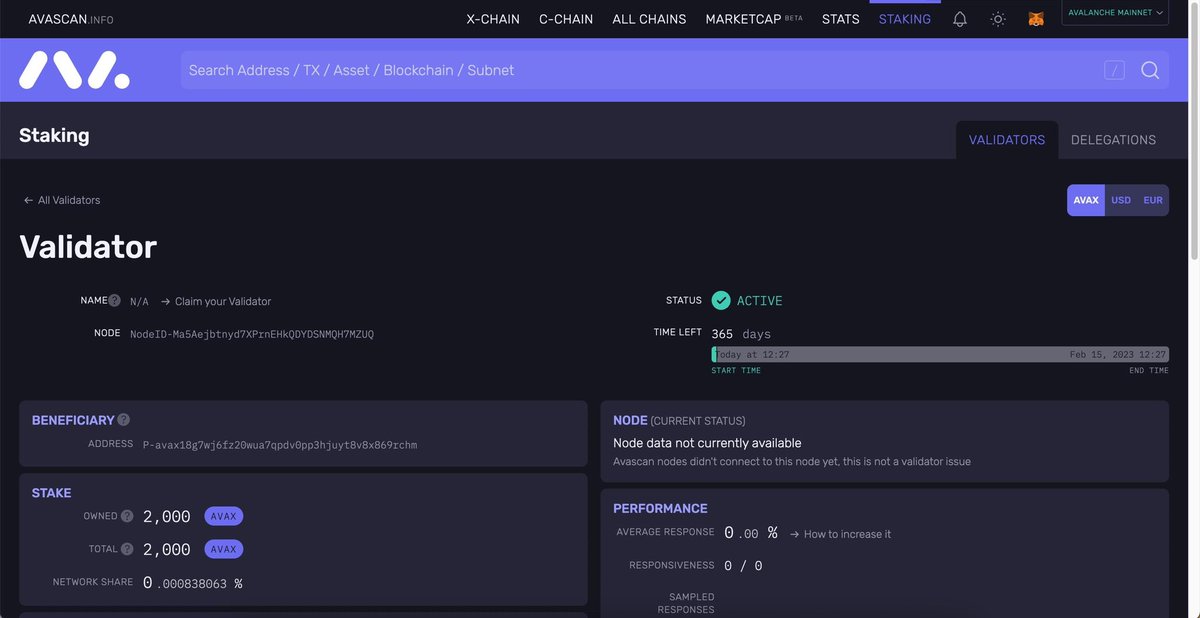1200x618 pixels.
Task: Switch currency display to AVAX
Action: coord(1086,200)
